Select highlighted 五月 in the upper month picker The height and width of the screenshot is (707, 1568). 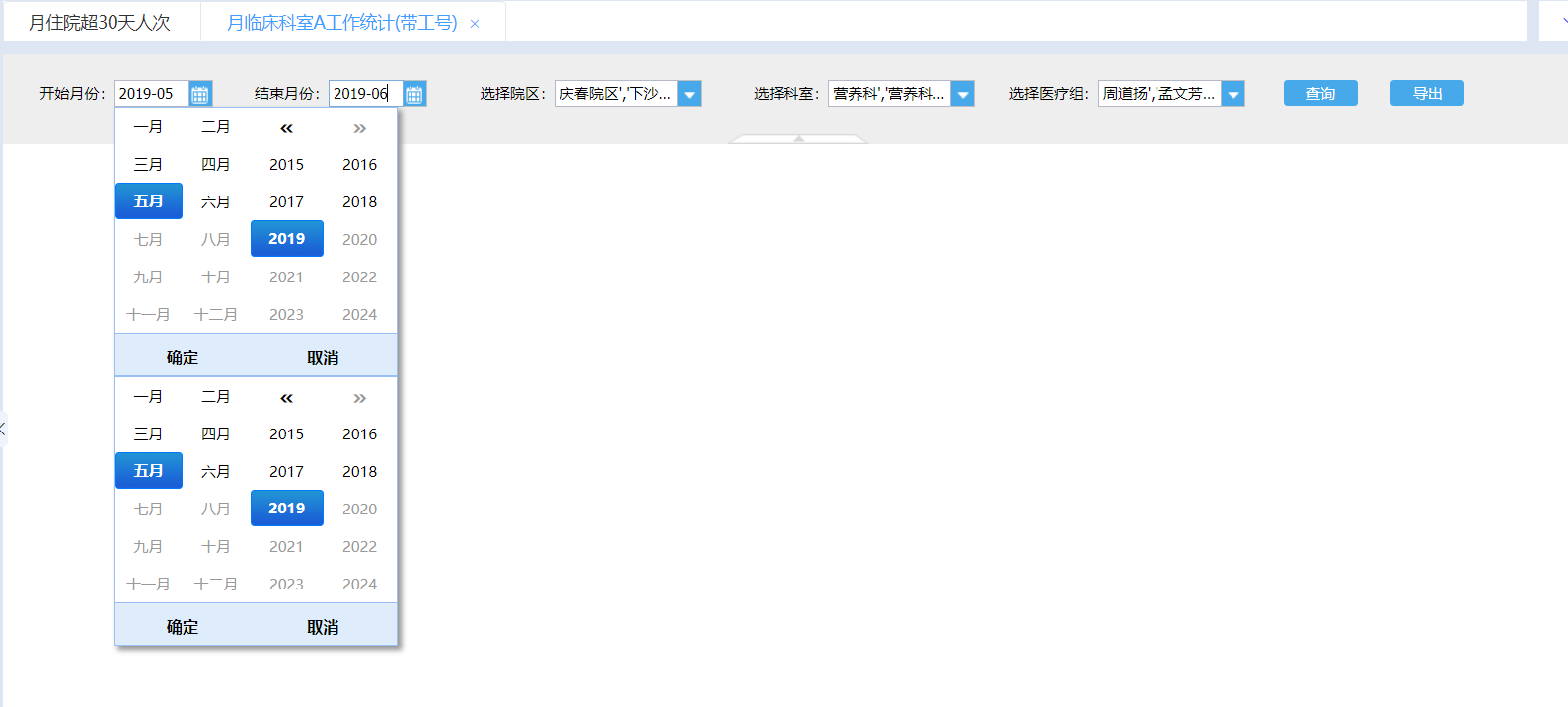coord(149,201)
